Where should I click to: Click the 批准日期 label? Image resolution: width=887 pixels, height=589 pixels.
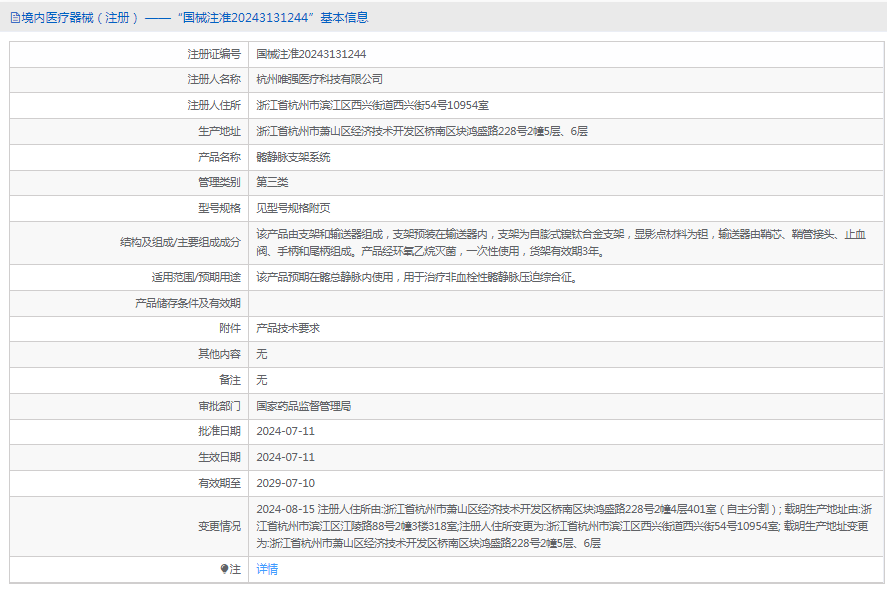[x=219, y=431]
